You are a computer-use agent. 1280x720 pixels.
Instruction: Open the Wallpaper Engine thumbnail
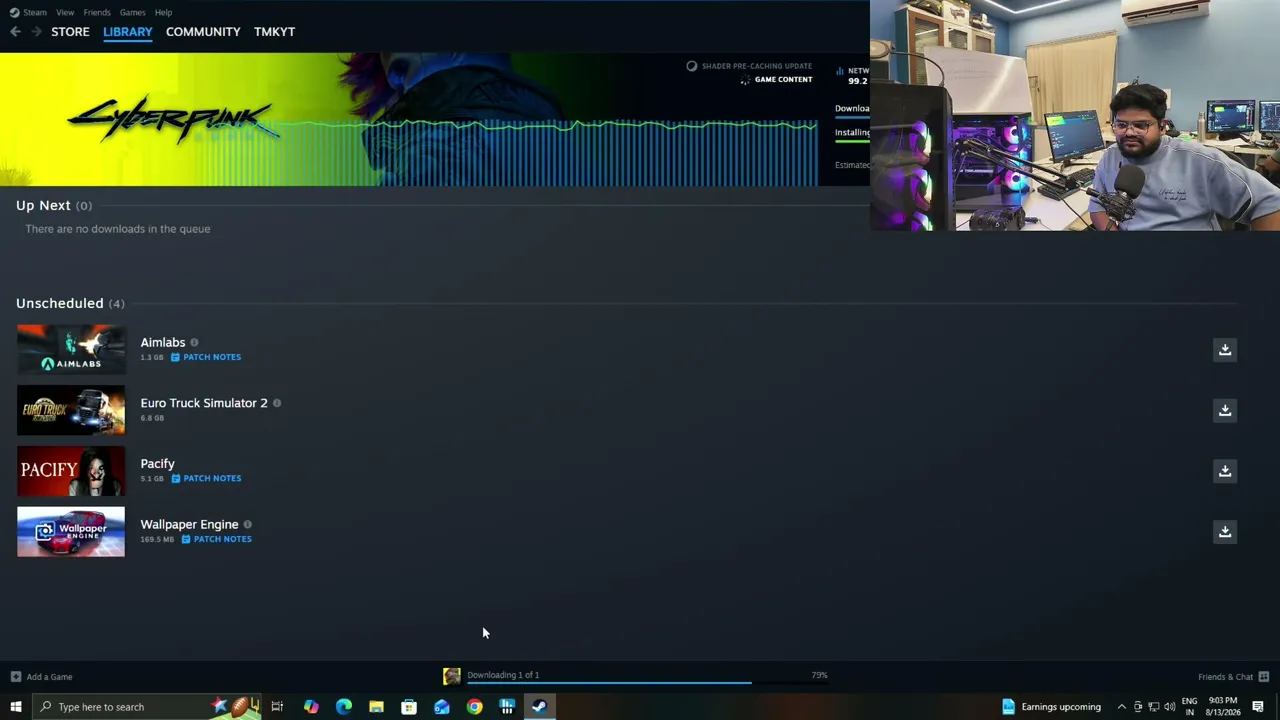[x=71, y=532]
